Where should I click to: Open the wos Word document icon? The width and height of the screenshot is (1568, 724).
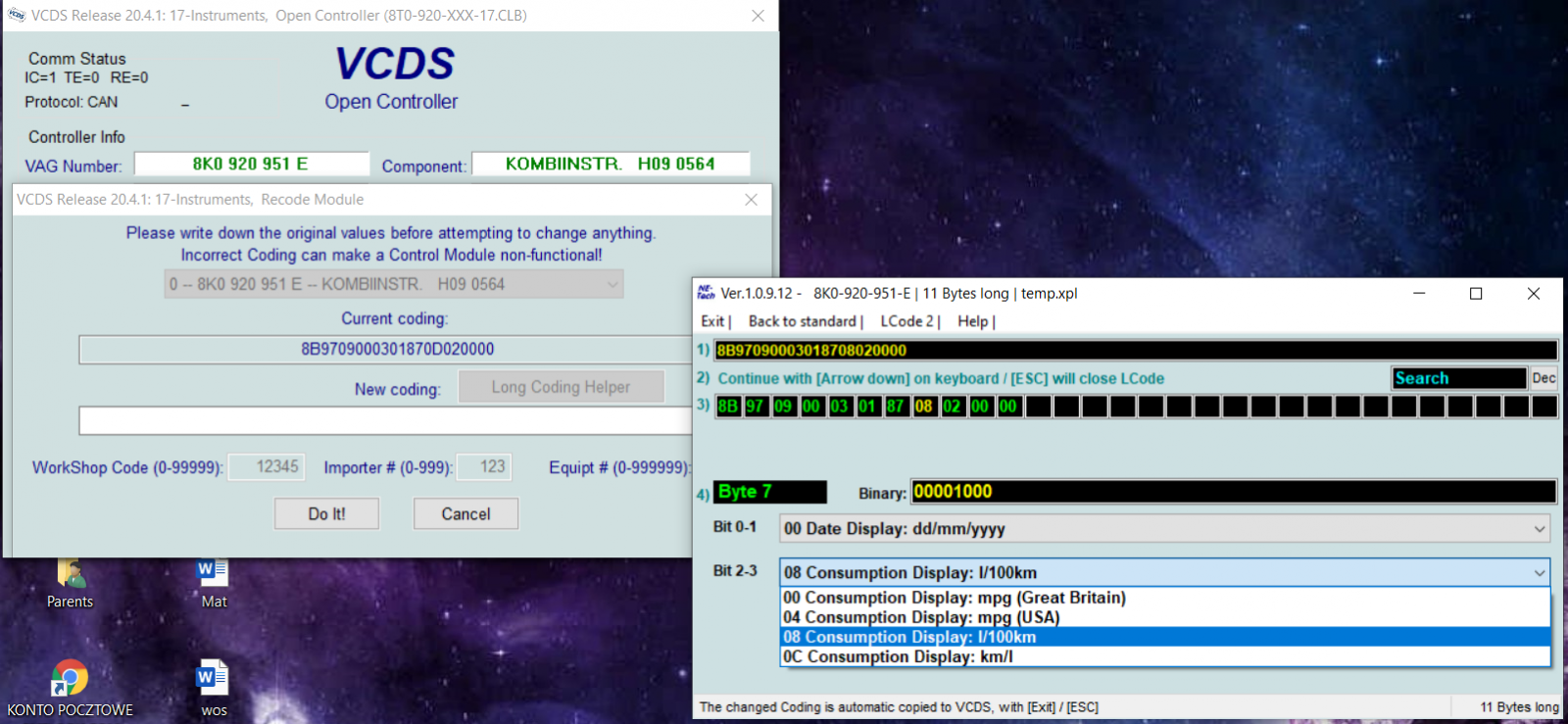pyautogui.click(x=214, y=689)
